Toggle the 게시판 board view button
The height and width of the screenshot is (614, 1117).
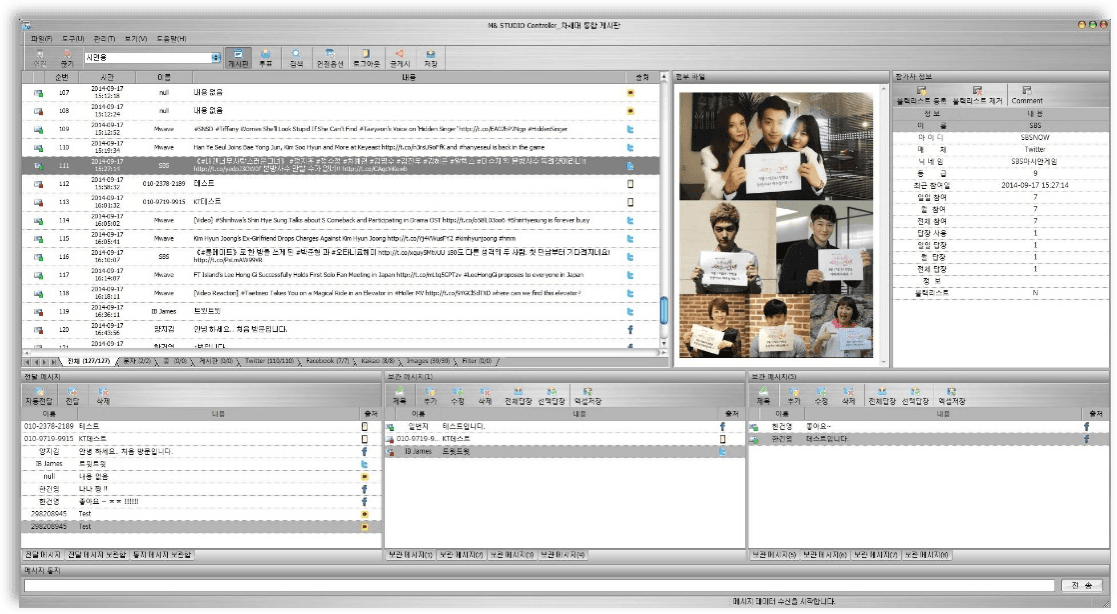tap(238, 58)
